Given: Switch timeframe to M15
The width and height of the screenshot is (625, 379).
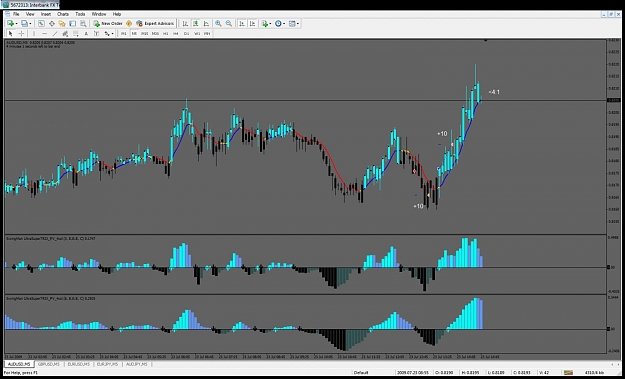Looking at the screenshot, I should (x=145, y=33).
